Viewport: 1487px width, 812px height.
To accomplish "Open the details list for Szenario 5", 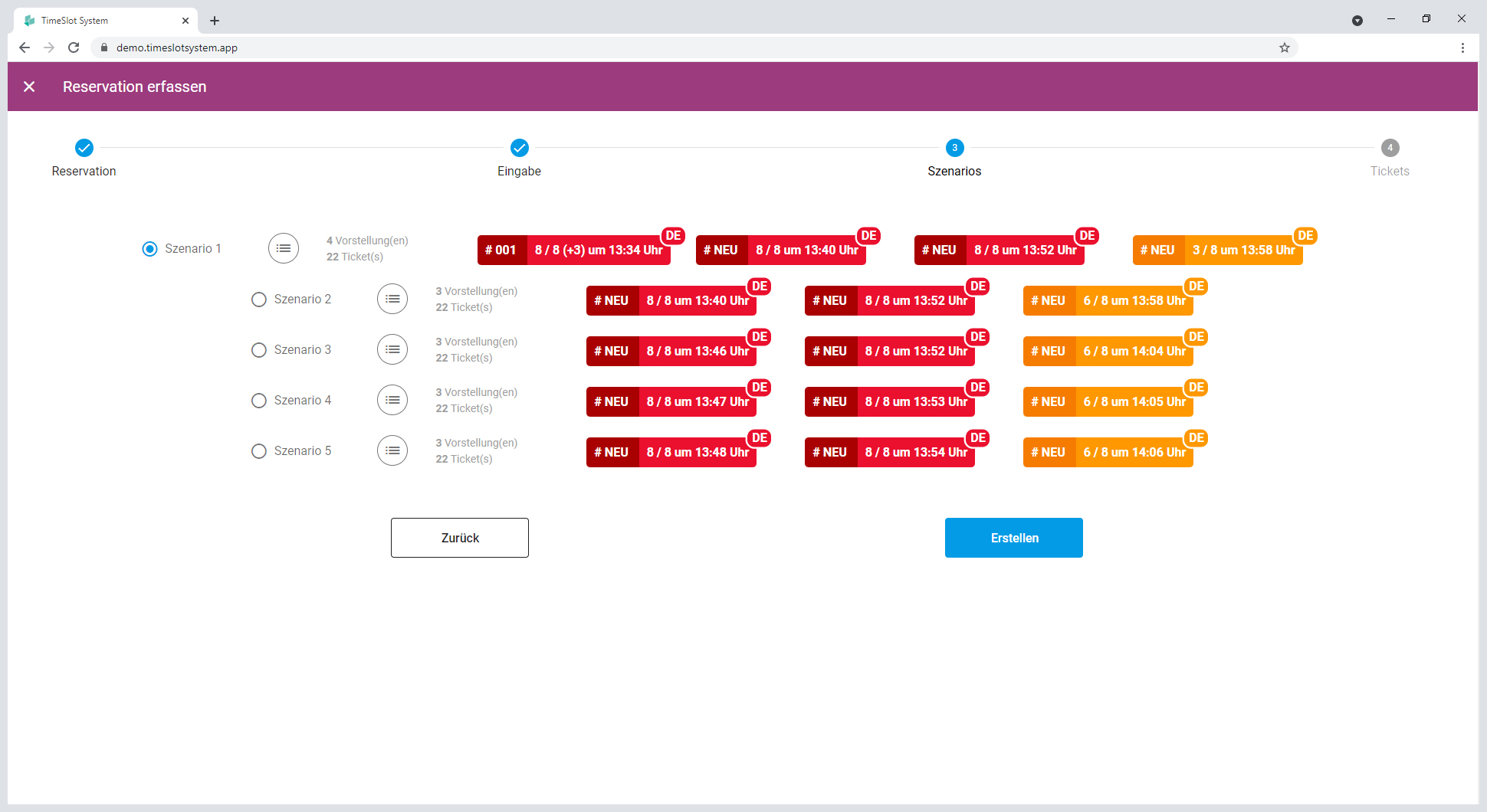I will point(392,450).
